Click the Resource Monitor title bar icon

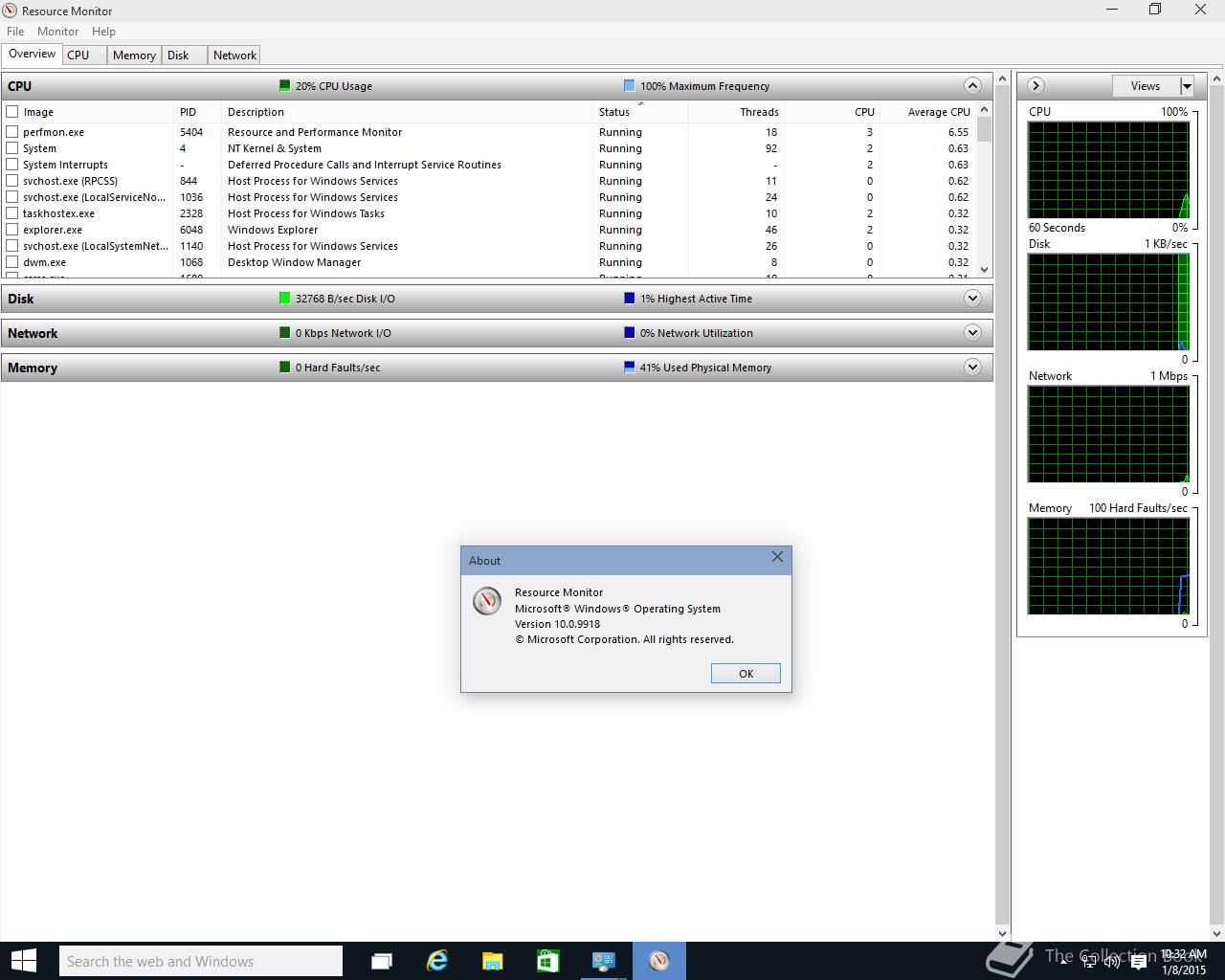click(11, 11)
